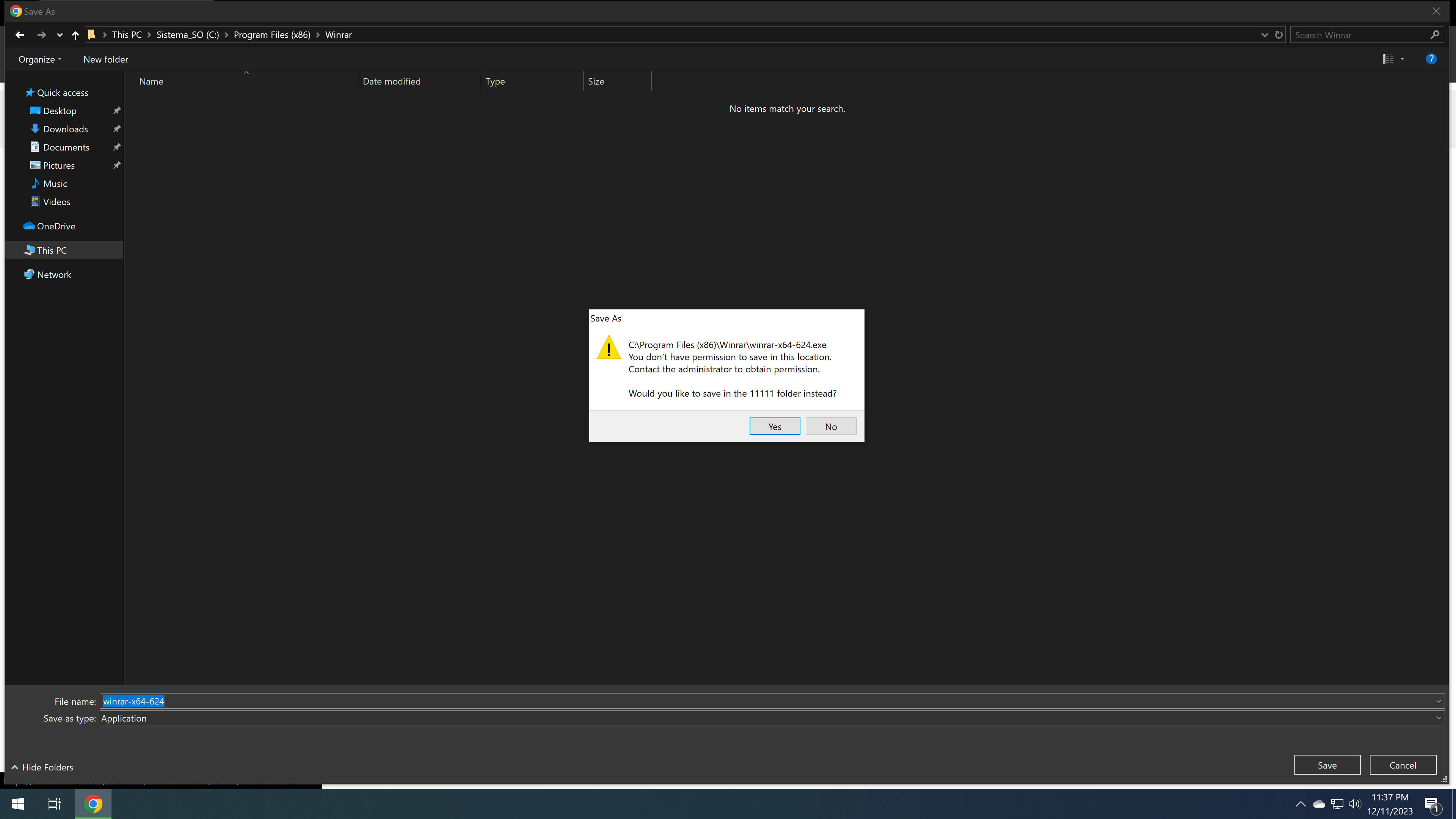Open Chrome from the taskbar
Image resolution: width=1456 pixels, height=819 pixels.
[93, 804]
